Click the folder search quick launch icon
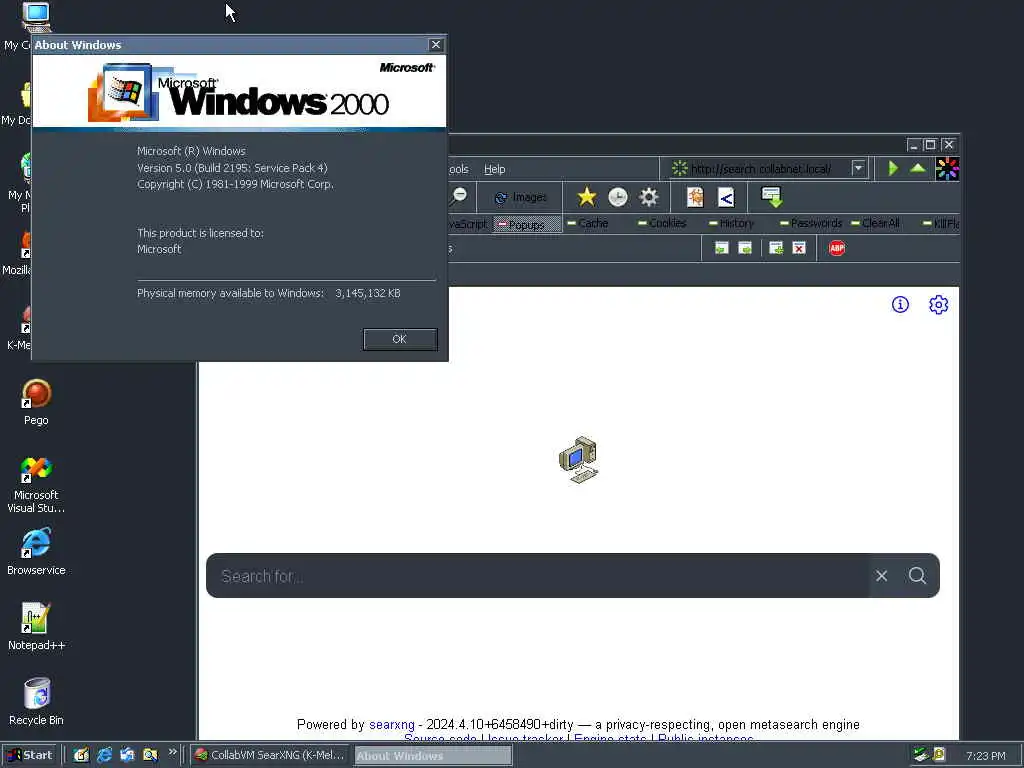 click(150, 755)
